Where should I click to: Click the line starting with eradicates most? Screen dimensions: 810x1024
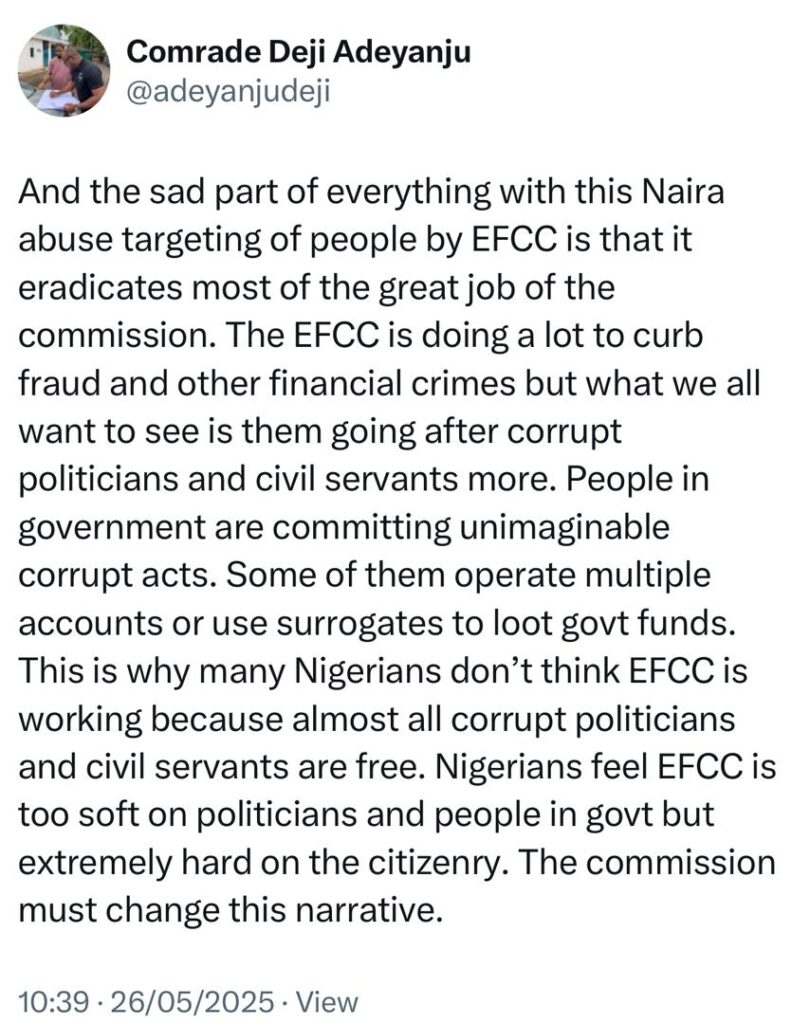pyautogui.click(x=316, y=288)
